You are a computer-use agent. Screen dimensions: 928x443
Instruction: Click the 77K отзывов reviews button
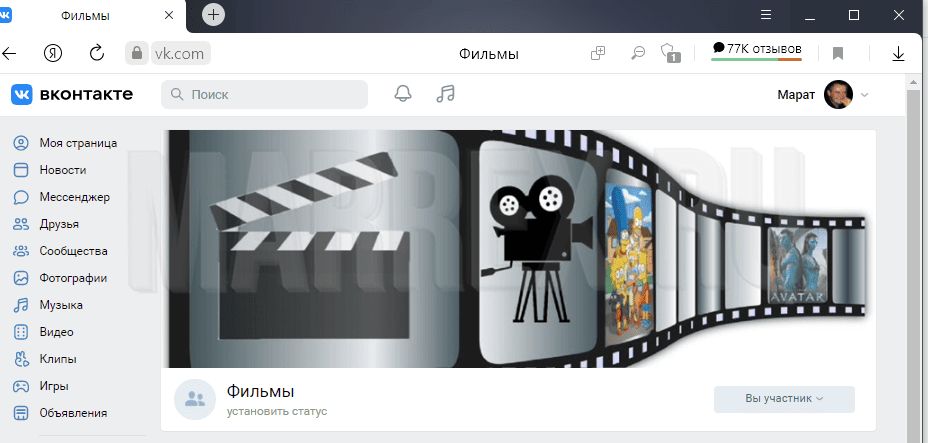pyautogui.click(x=757, y=49)
